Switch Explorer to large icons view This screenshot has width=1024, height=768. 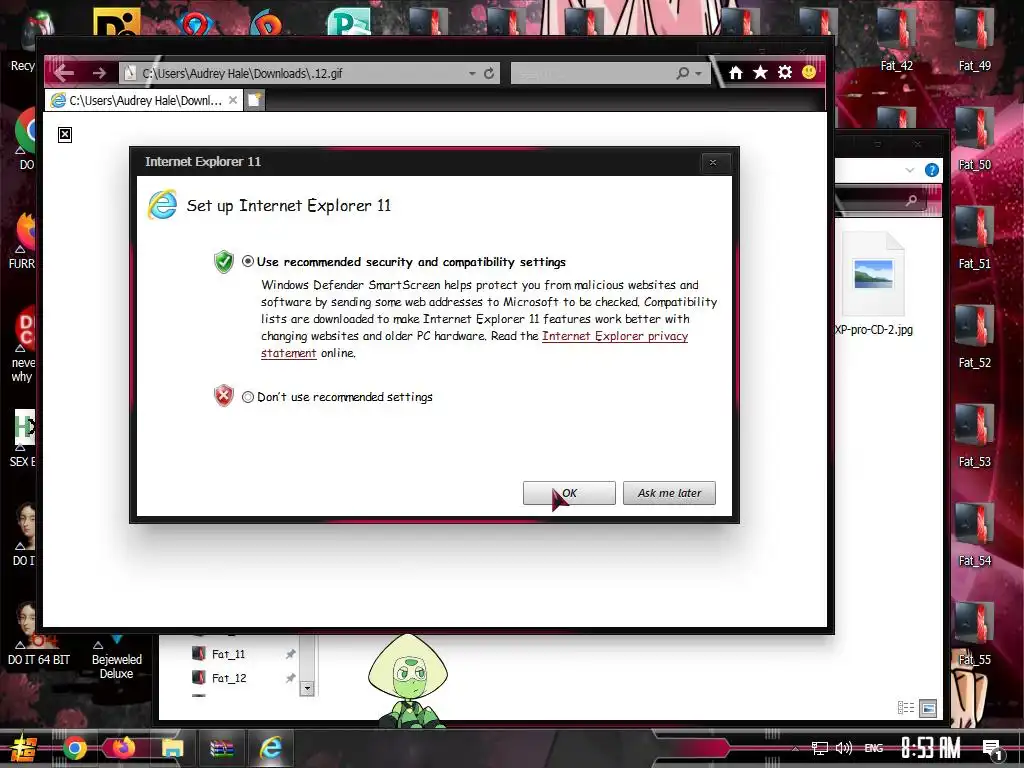pos(928,707)
